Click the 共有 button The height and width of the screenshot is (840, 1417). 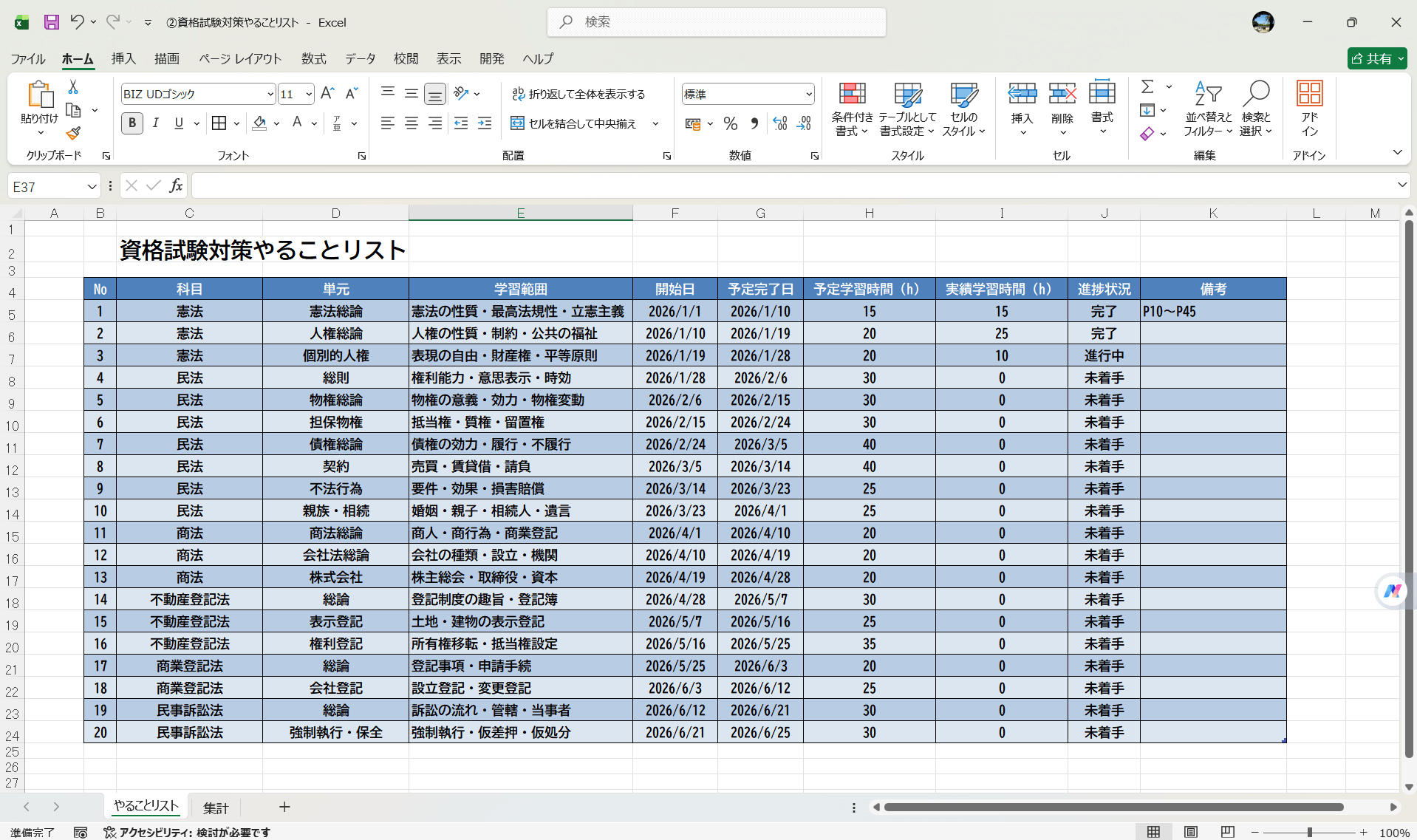coord(1376,58)
